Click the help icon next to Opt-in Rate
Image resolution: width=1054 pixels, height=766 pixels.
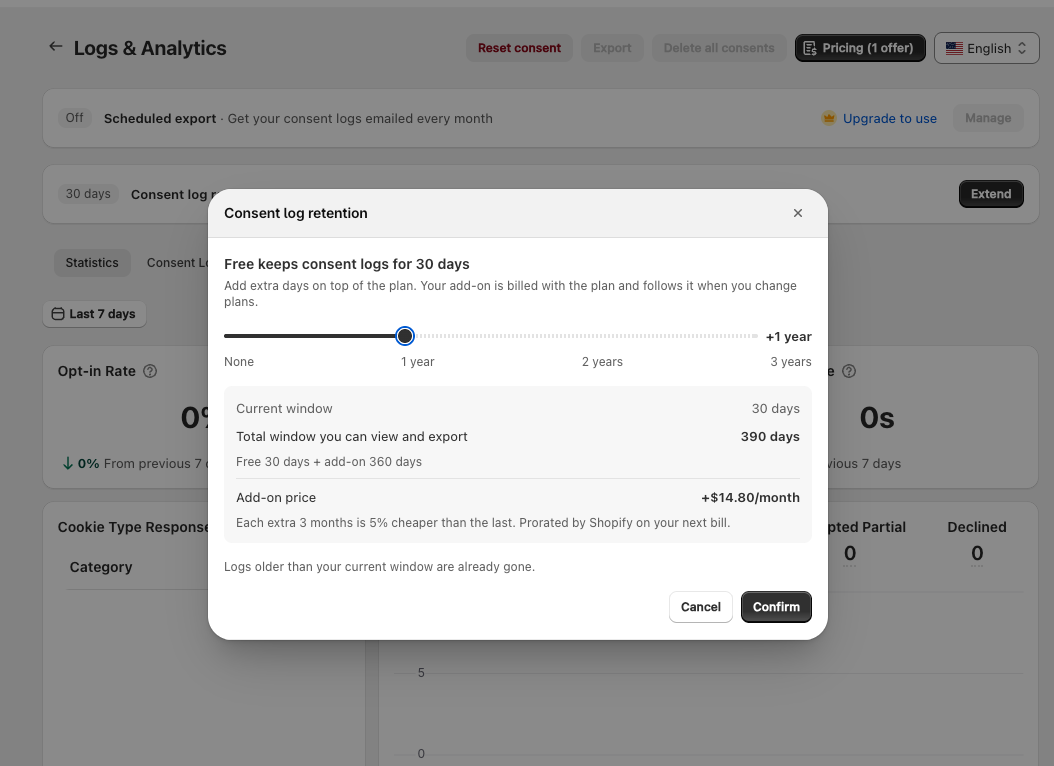(x=150, y=371)
